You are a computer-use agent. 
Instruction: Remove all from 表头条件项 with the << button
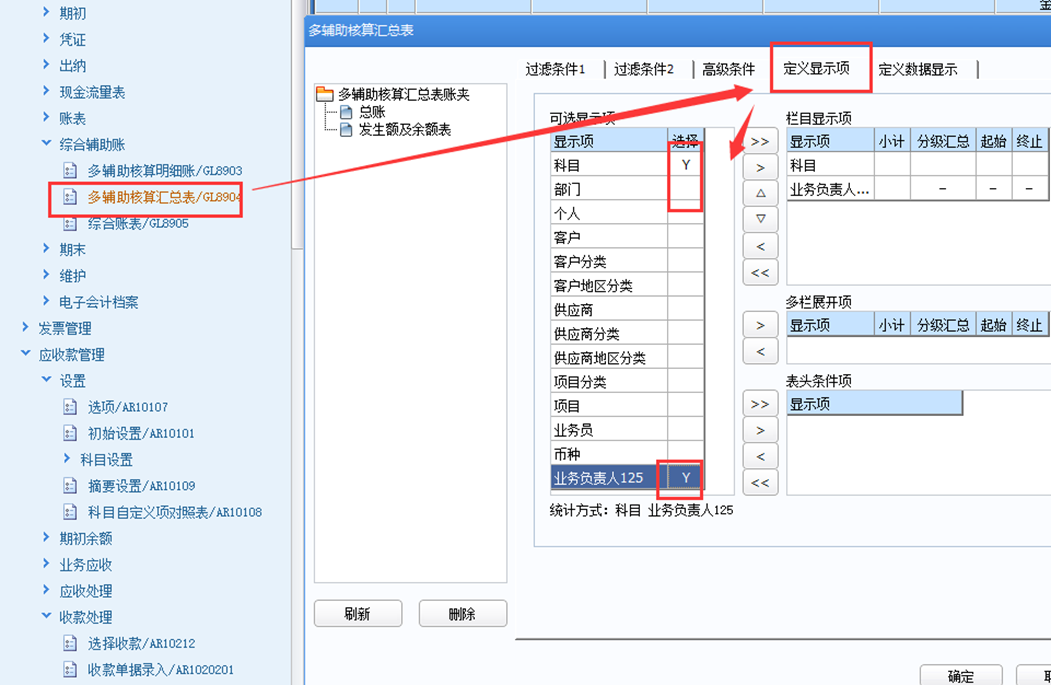pos(760,483)
